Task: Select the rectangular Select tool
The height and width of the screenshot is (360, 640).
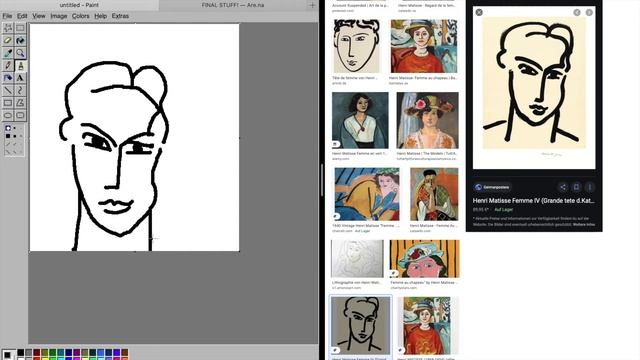Action: pos(20,28)
